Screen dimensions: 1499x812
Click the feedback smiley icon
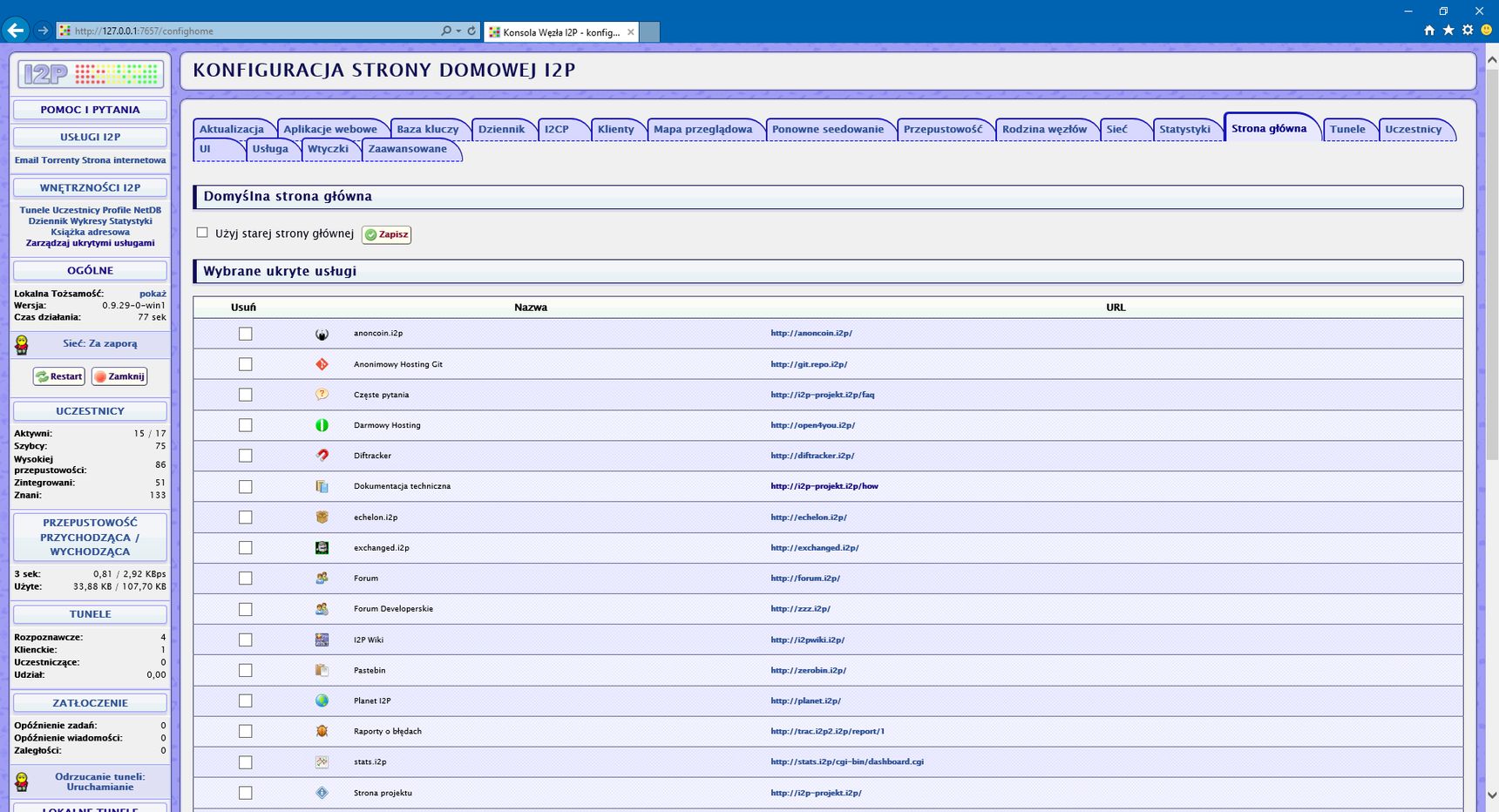click(x=1486, y=30)
